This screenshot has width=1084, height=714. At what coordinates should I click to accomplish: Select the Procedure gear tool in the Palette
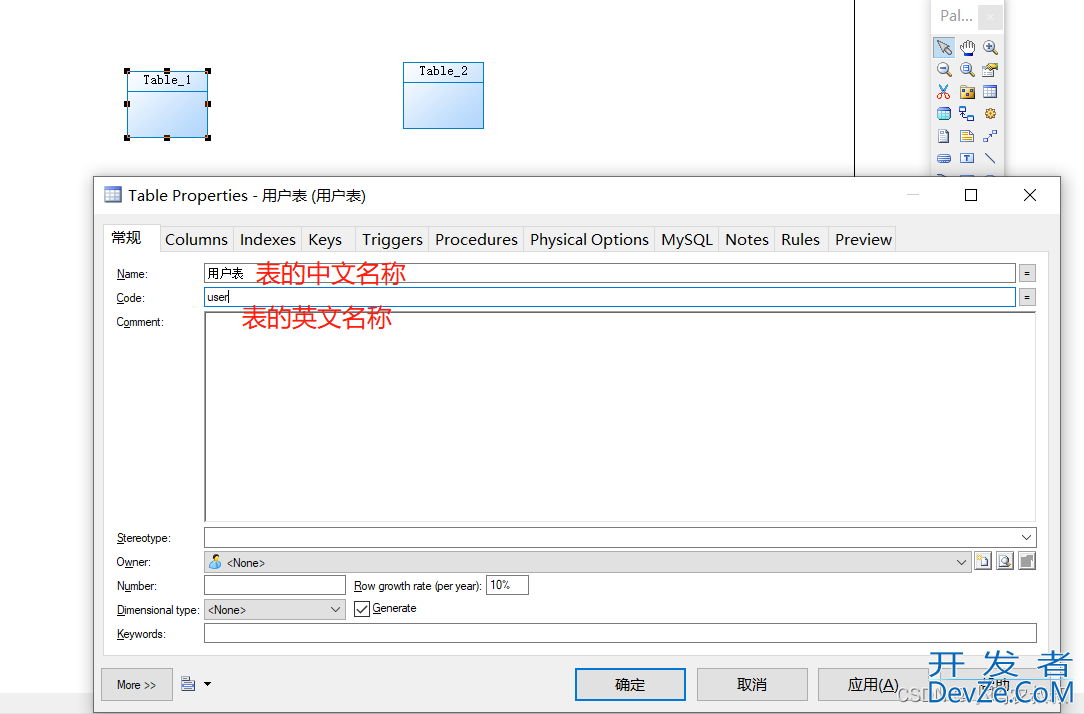coord(990,114)
